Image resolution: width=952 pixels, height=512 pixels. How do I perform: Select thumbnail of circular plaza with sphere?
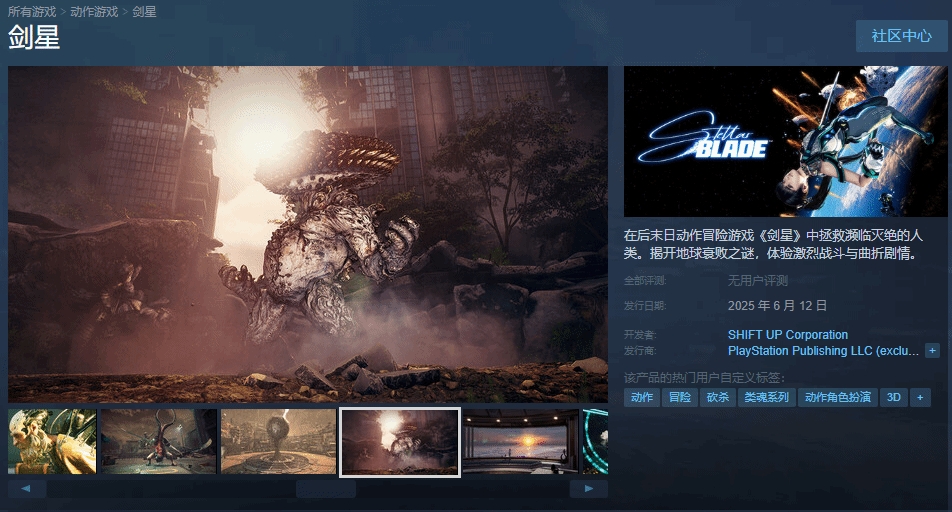[279, 442]
